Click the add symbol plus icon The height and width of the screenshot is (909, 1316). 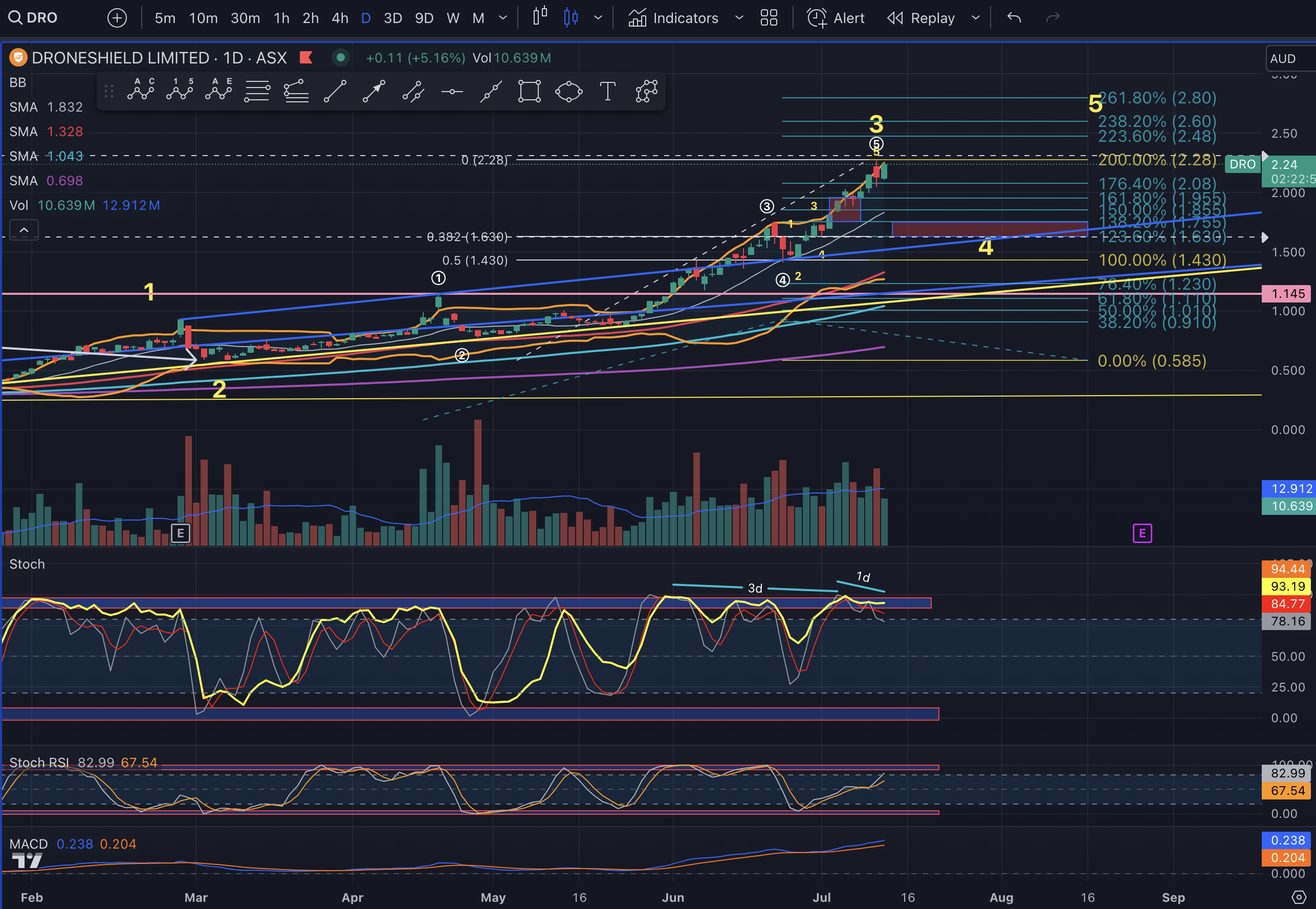pos(117,17)
